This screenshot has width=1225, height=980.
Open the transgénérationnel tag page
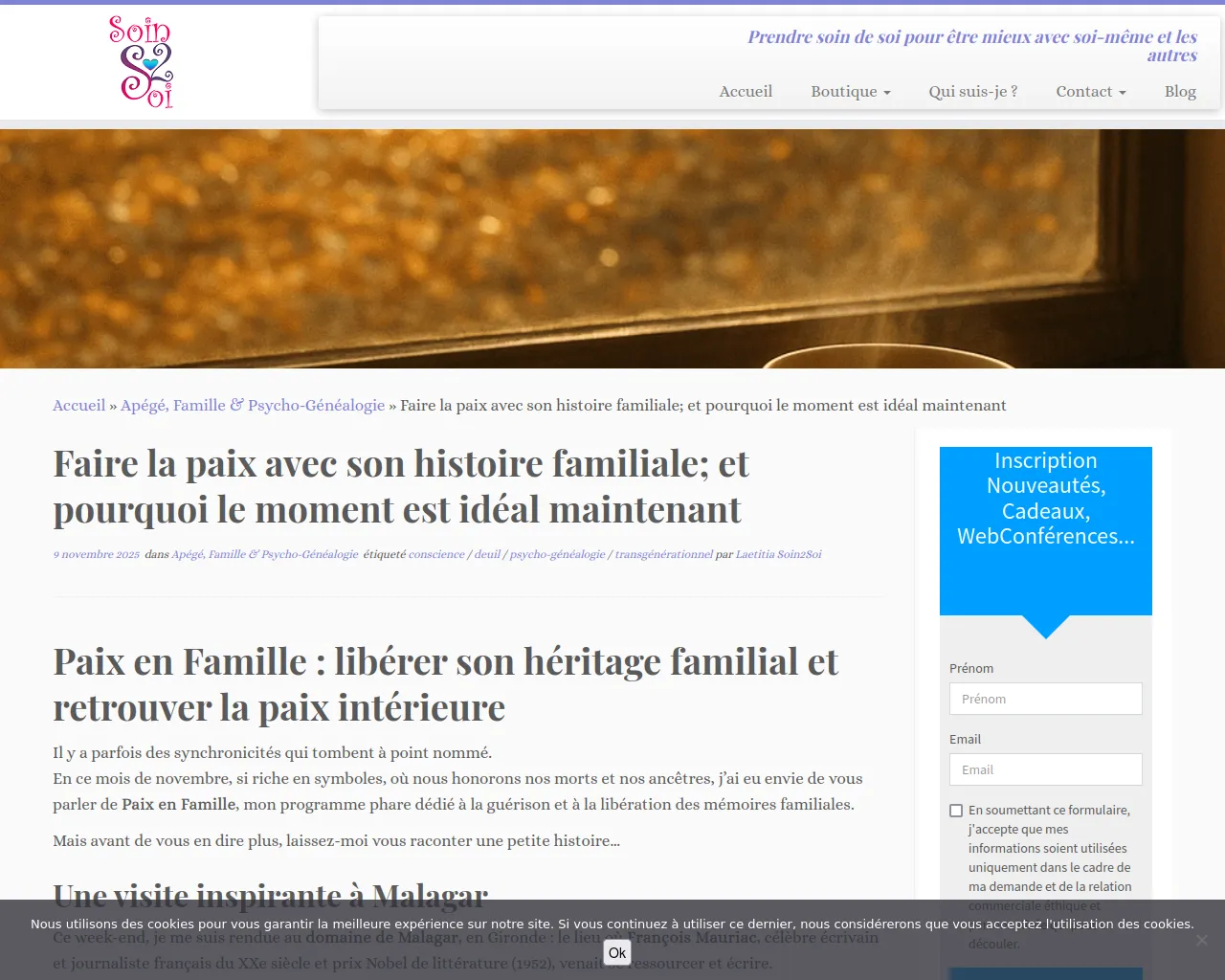tap(663, 554)
